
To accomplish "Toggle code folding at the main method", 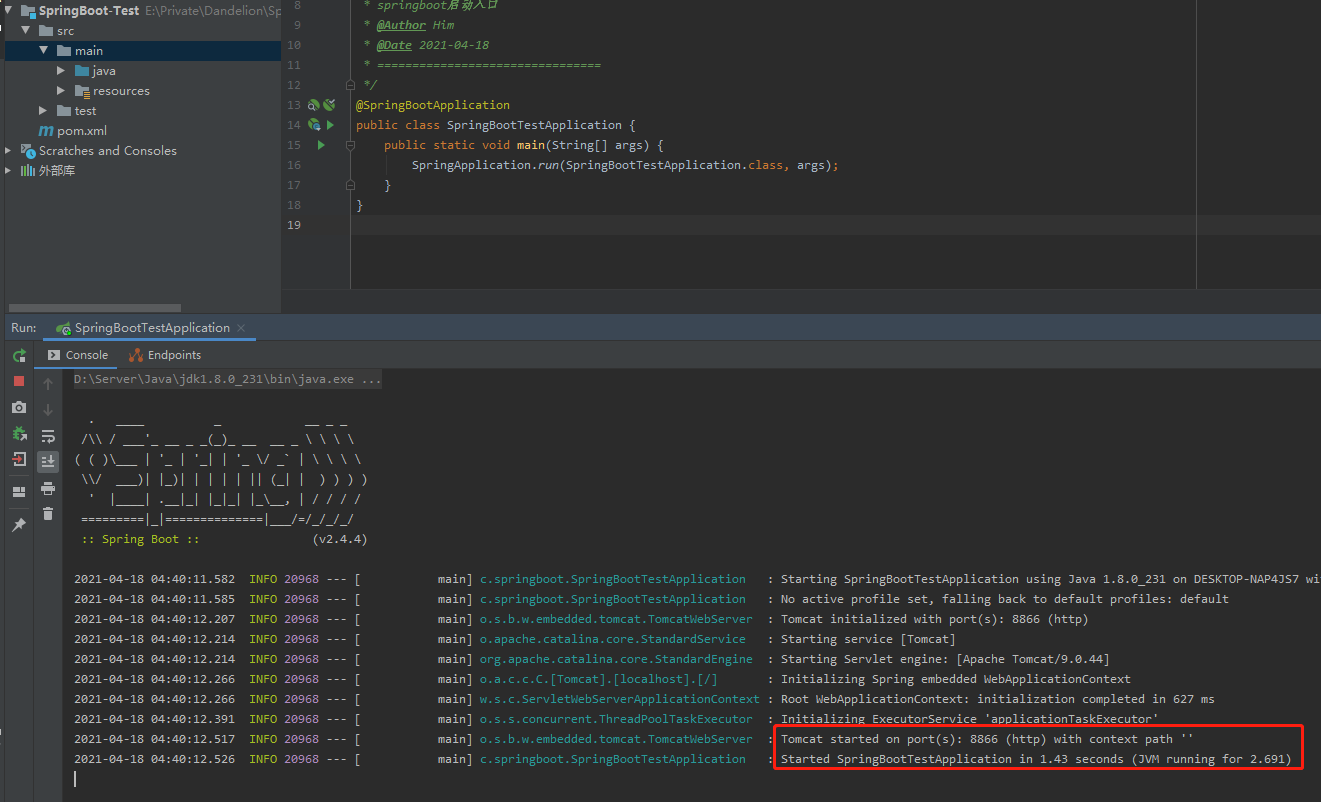I will coord(350,145).
